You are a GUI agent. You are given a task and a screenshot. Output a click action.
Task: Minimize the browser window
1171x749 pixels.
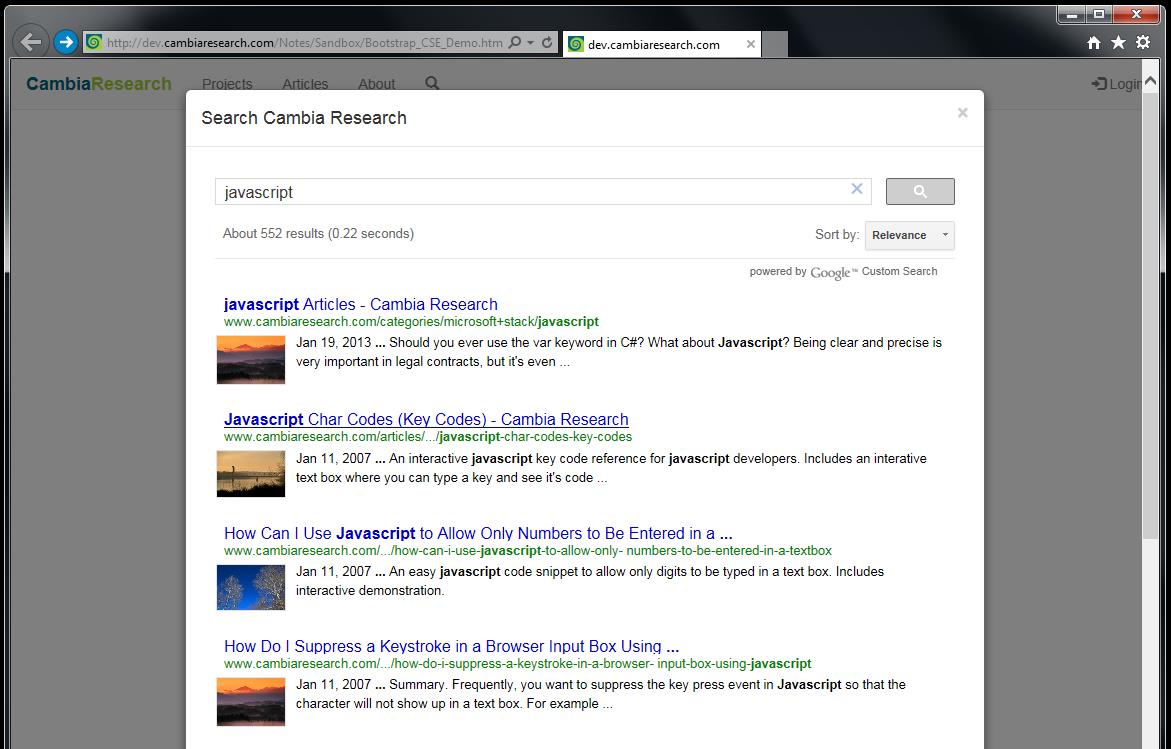coord(1072,14)
